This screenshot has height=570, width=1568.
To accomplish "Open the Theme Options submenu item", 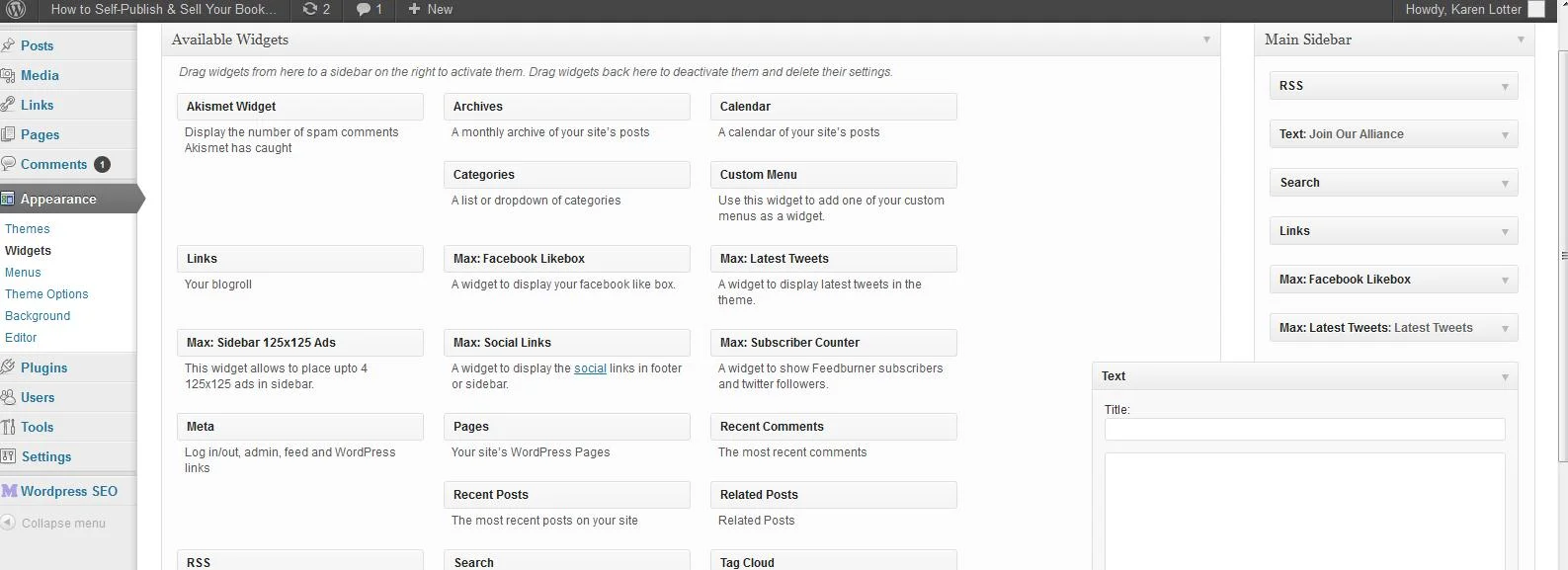I will 46,294.
